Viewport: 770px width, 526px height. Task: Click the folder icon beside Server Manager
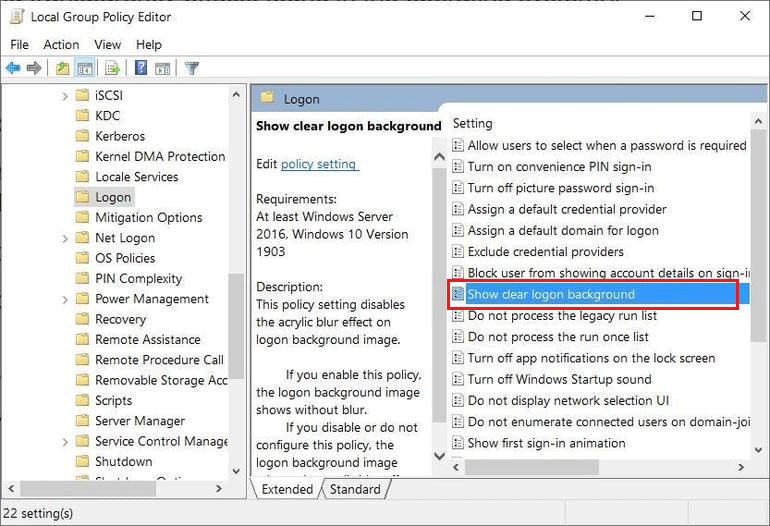click(x=82, y=420)
